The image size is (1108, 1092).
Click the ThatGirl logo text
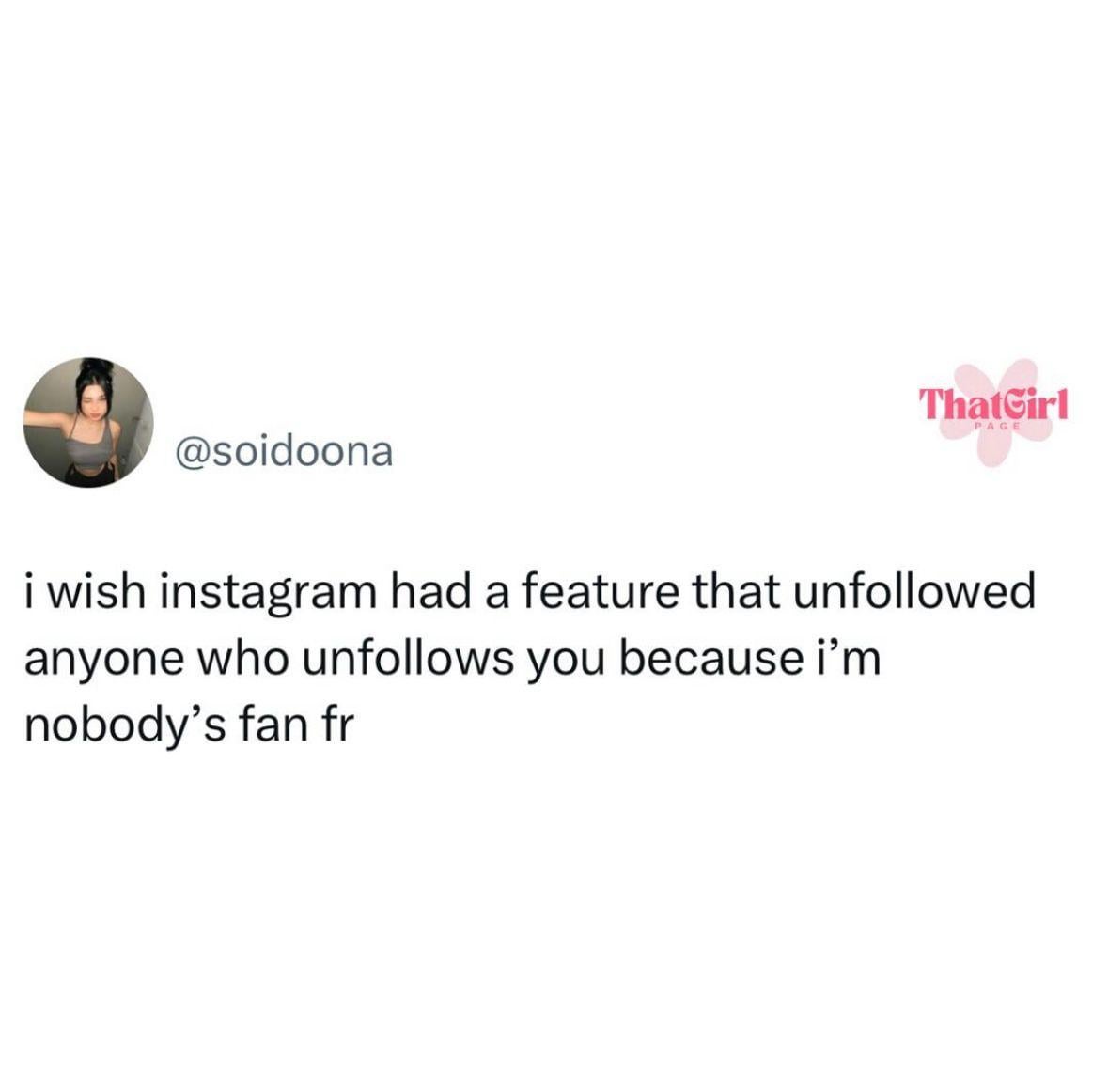click(992, 406)
